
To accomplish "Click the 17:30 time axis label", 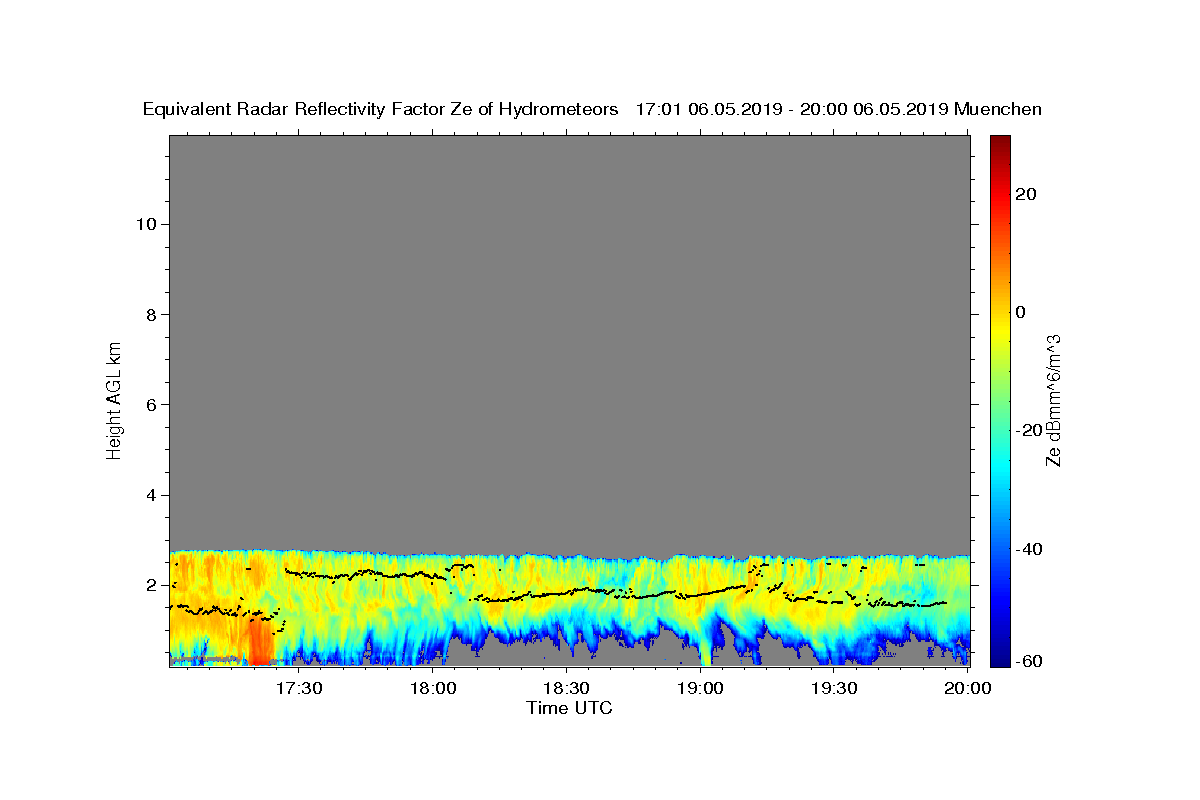I will pos(299,689).
